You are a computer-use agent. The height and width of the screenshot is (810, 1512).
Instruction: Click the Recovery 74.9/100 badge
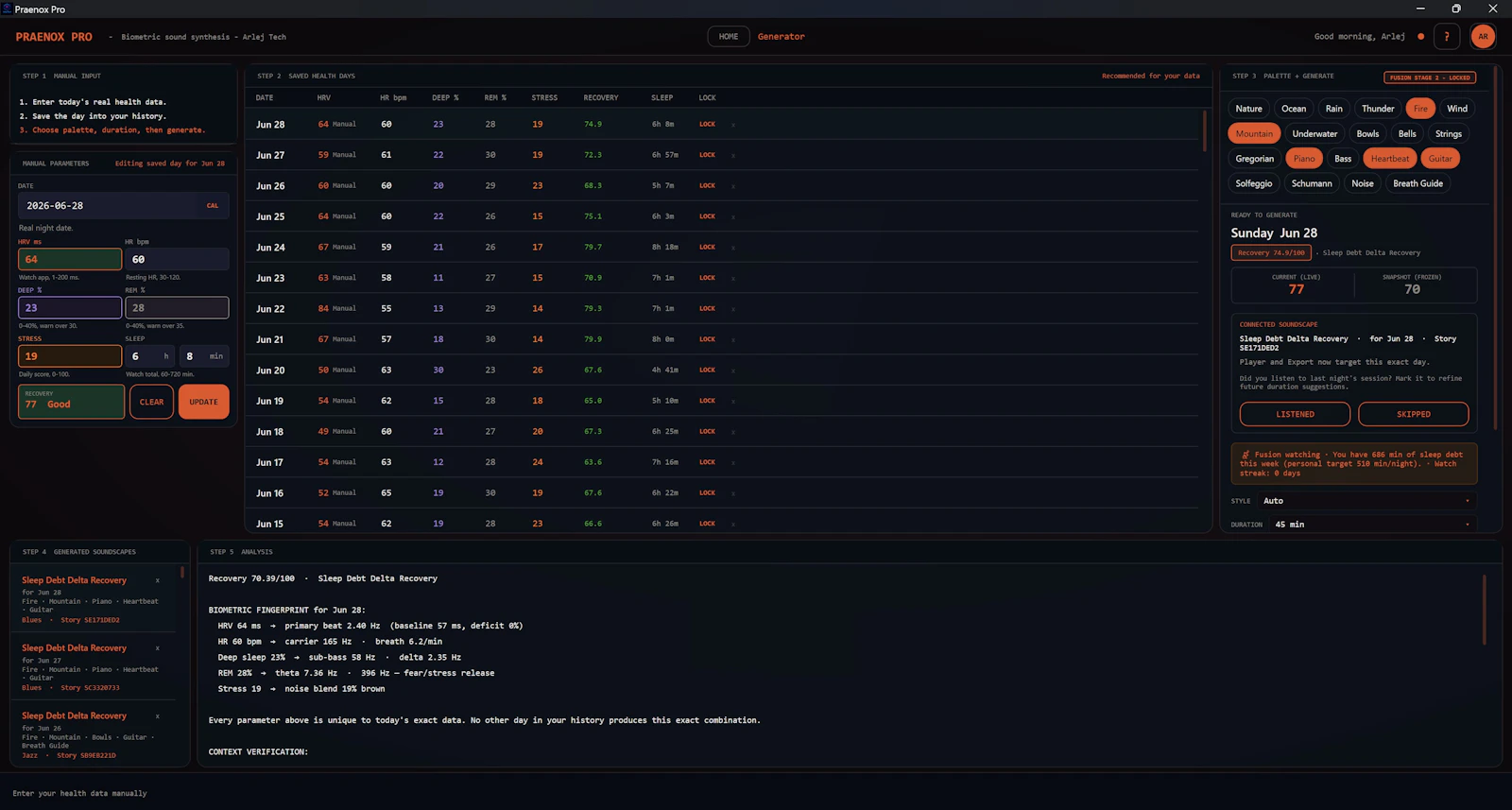(1271, 253)
